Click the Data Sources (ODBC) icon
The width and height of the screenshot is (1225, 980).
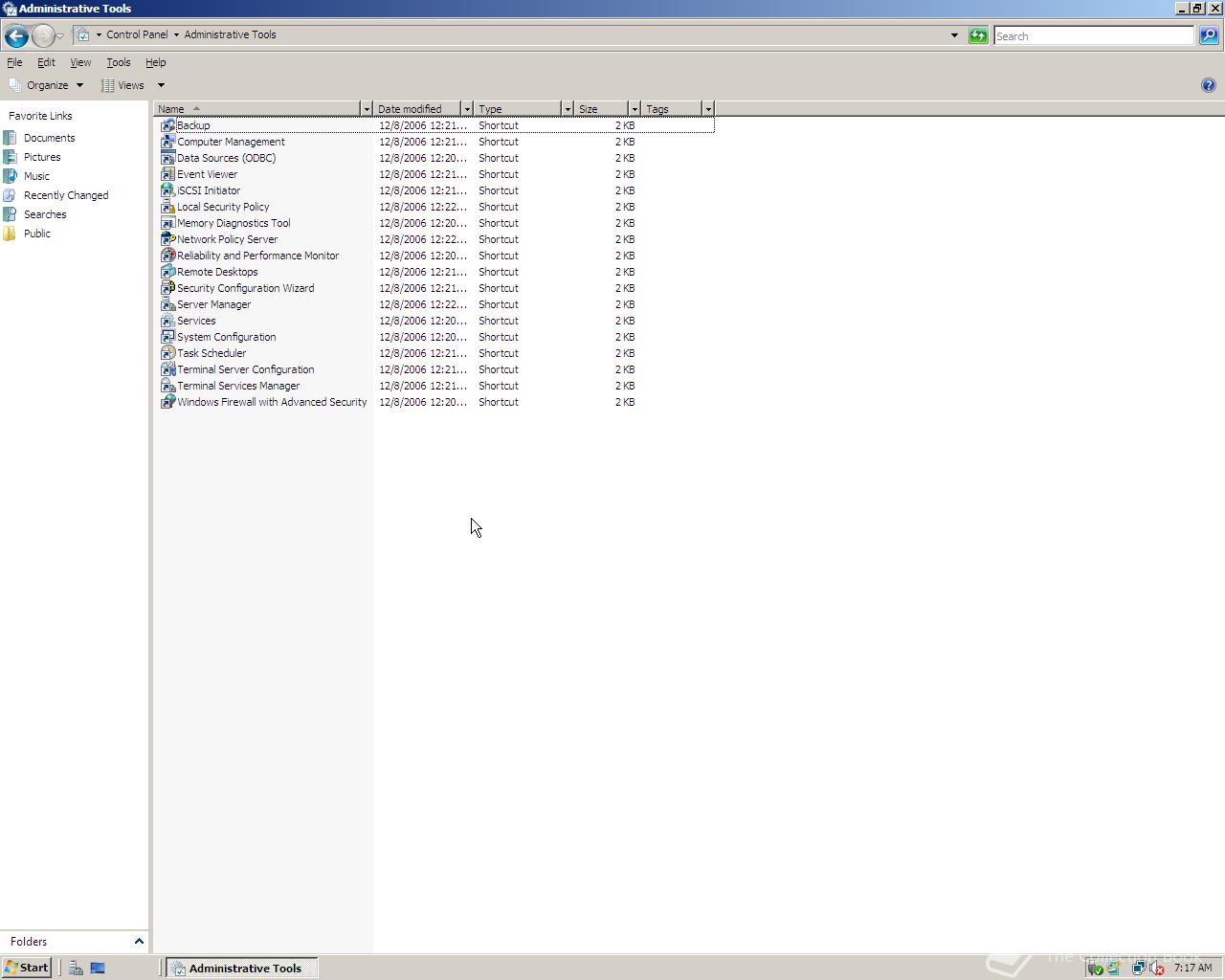point(167,158)
